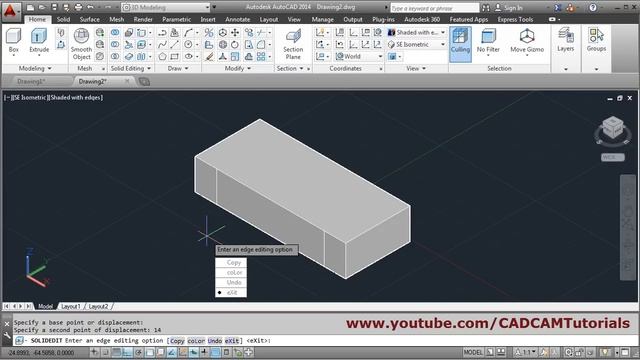Click Copy option in command line
Image resolution: width=640 pixels, height=360 pixels.
click(177, 340)
